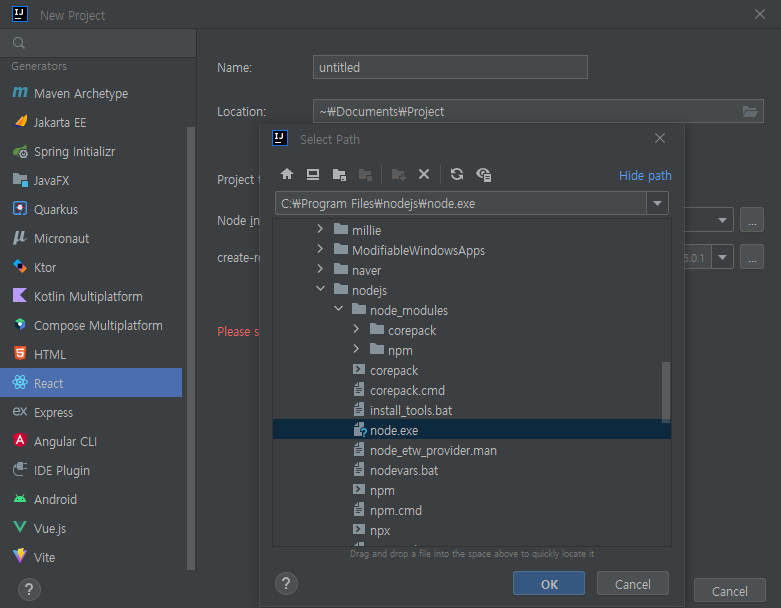Click the module directory toolbar icon
This screenshot has height=608, width=781.
pyautogui.click(x=365, y=174)
